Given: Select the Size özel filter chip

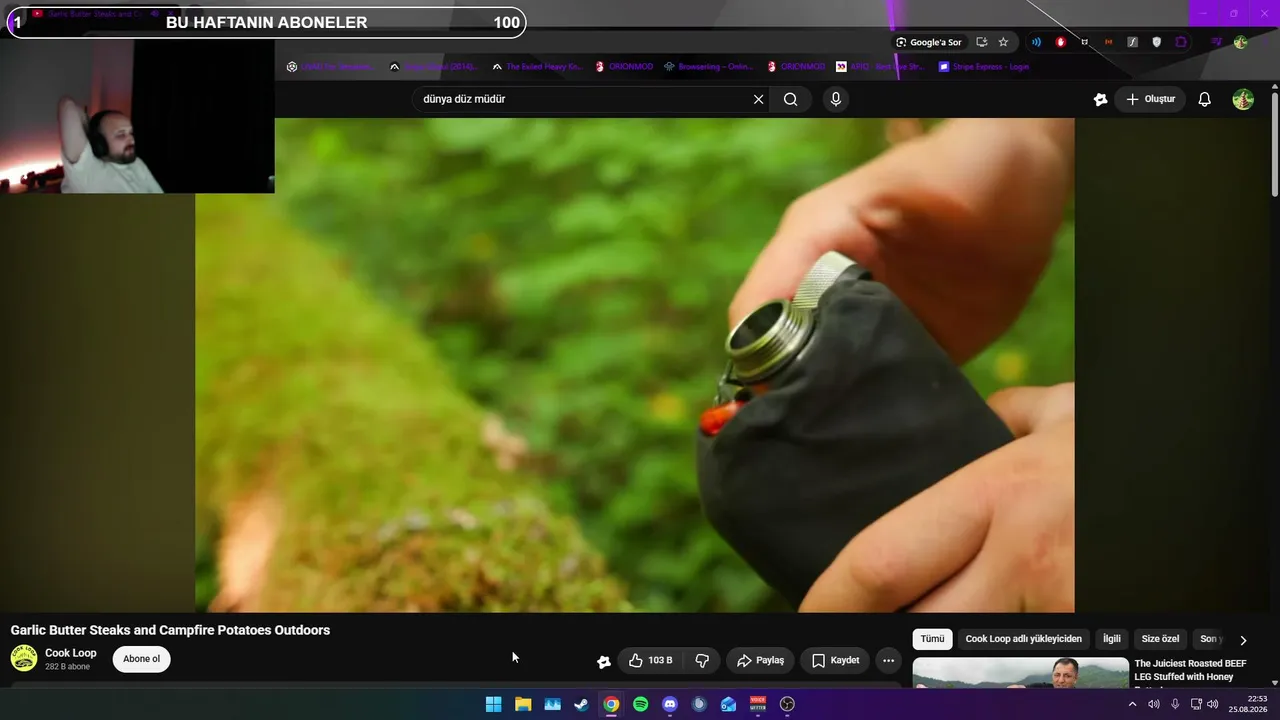Looking at the screenshot, I should tap(1160, 639).
